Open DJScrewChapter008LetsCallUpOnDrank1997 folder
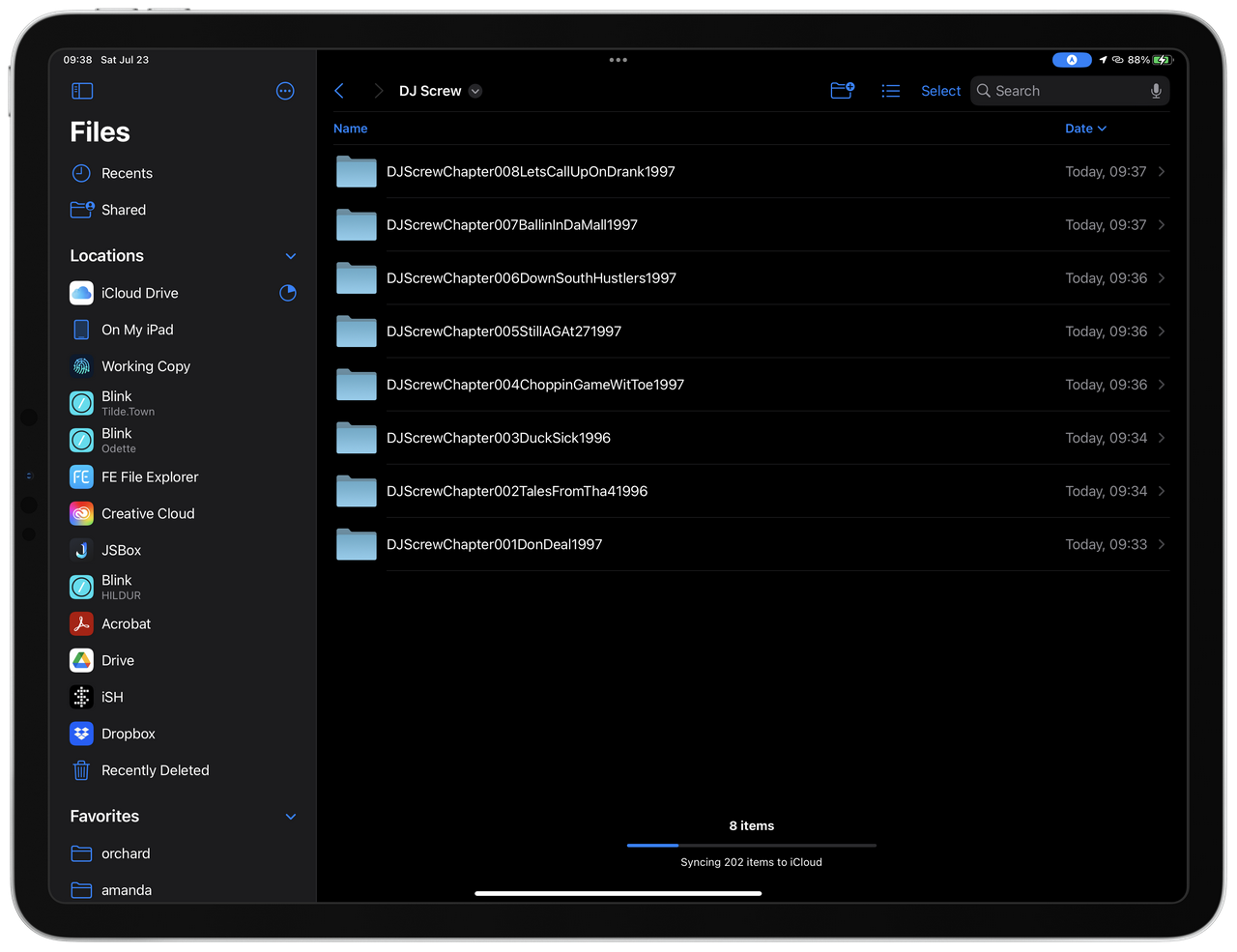The image size is (1237, 952). coord(751,172)
